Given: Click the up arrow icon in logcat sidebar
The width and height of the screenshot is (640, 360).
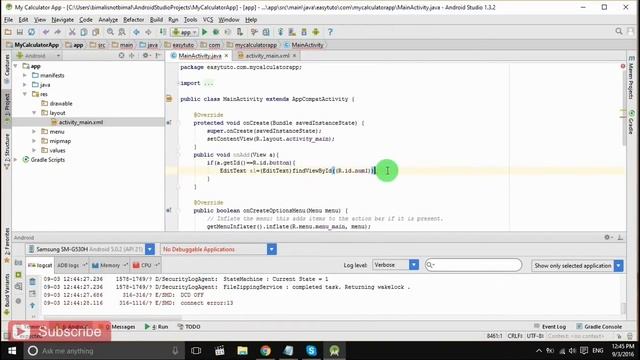Looking at the screenshot, I should pos(33,305).
